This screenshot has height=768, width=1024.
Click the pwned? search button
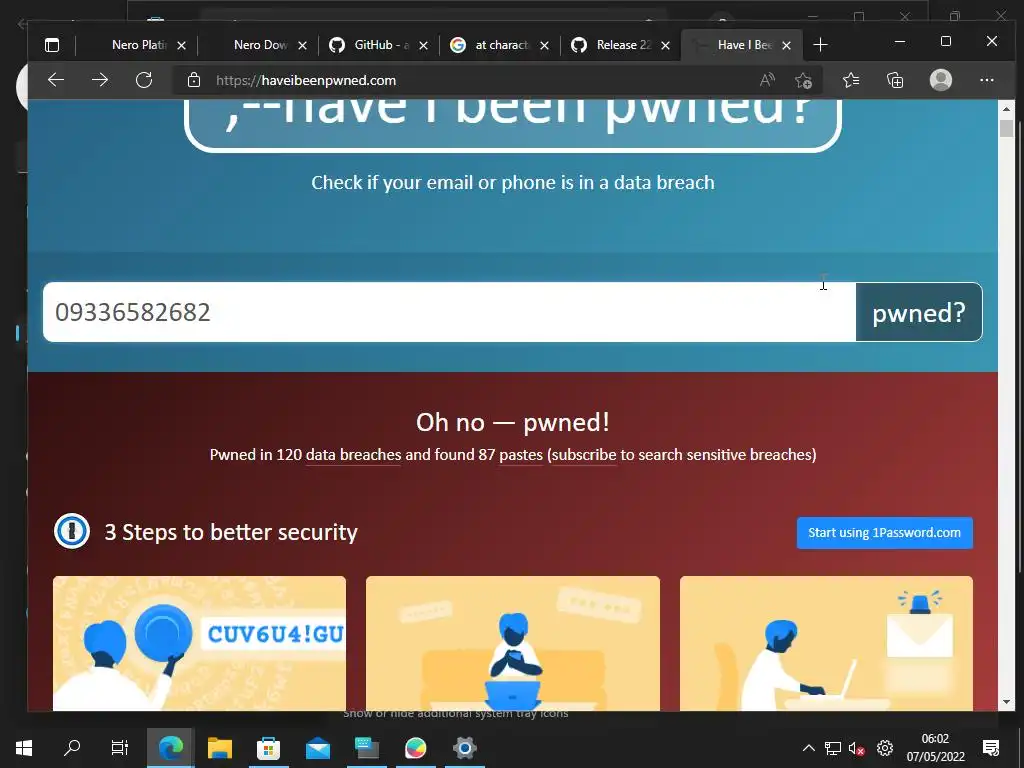pyautogui.click(x=919, y=312)
